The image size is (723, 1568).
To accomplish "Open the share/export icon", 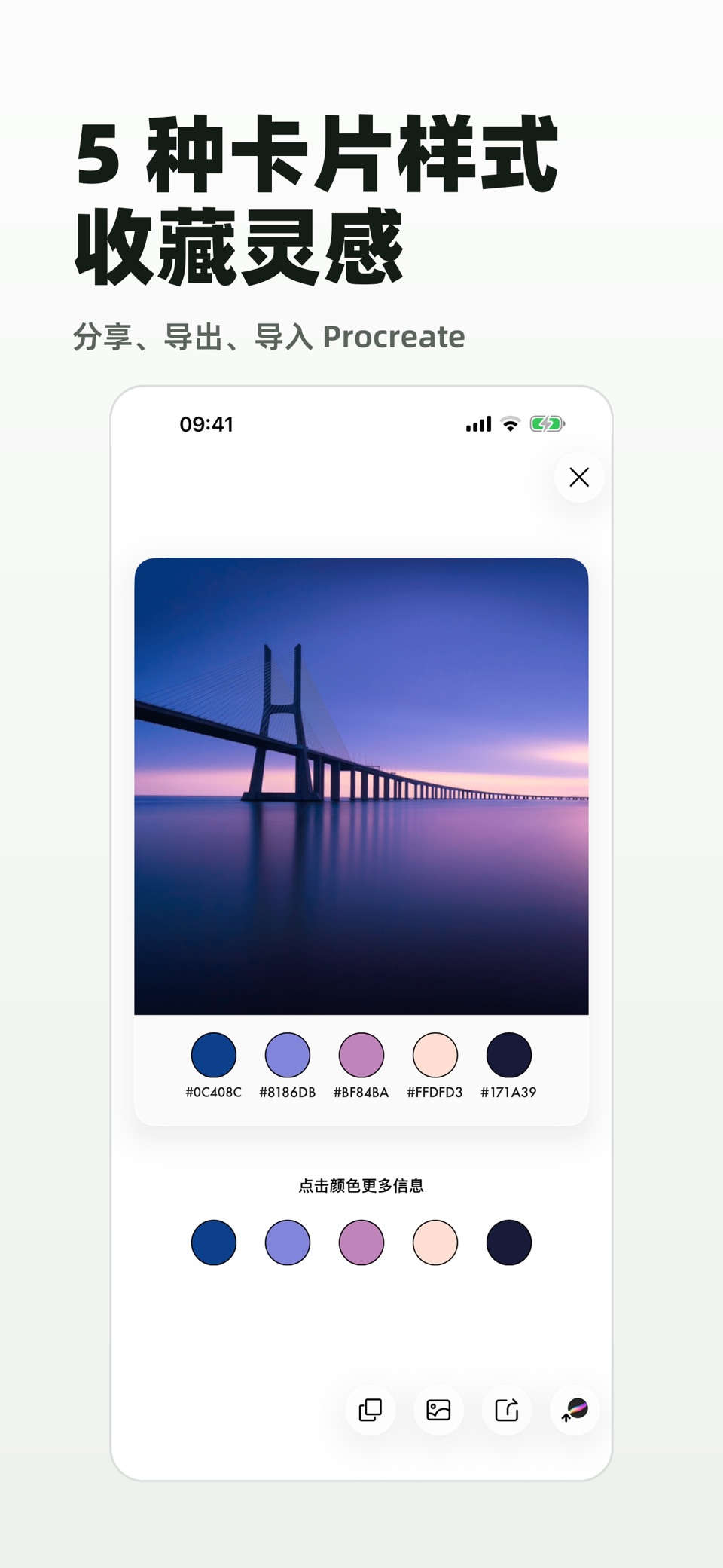I will pos(507,1410).
